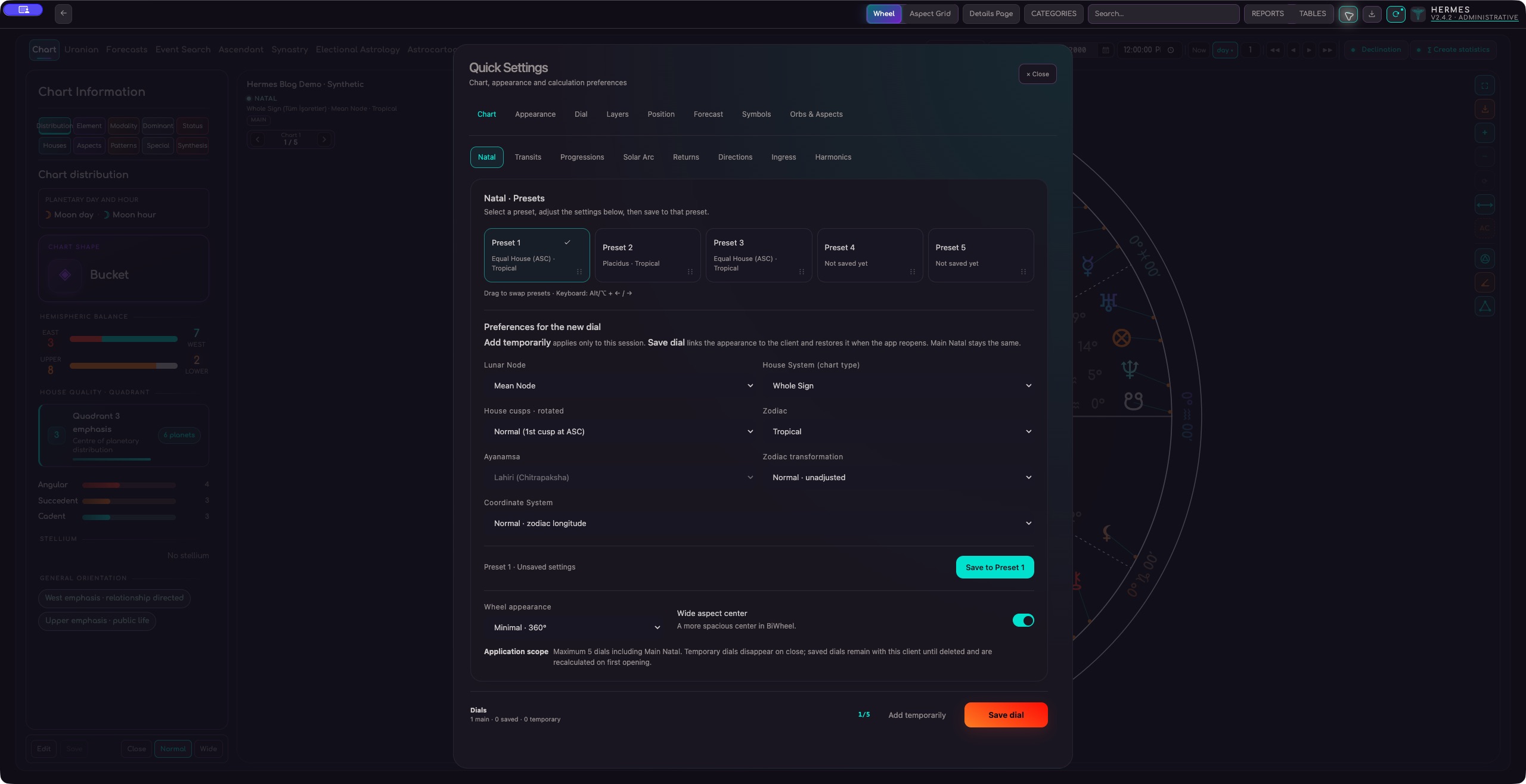Go to next chart with right chevron
1526x784 pixels.
coord(324,139)
